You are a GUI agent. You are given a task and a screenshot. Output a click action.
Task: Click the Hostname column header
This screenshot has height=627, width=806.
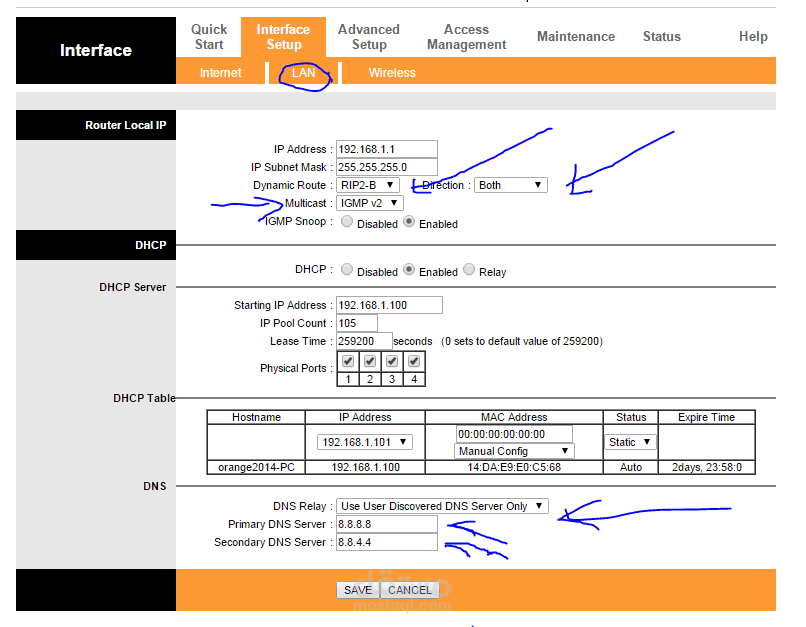point(256,417)
